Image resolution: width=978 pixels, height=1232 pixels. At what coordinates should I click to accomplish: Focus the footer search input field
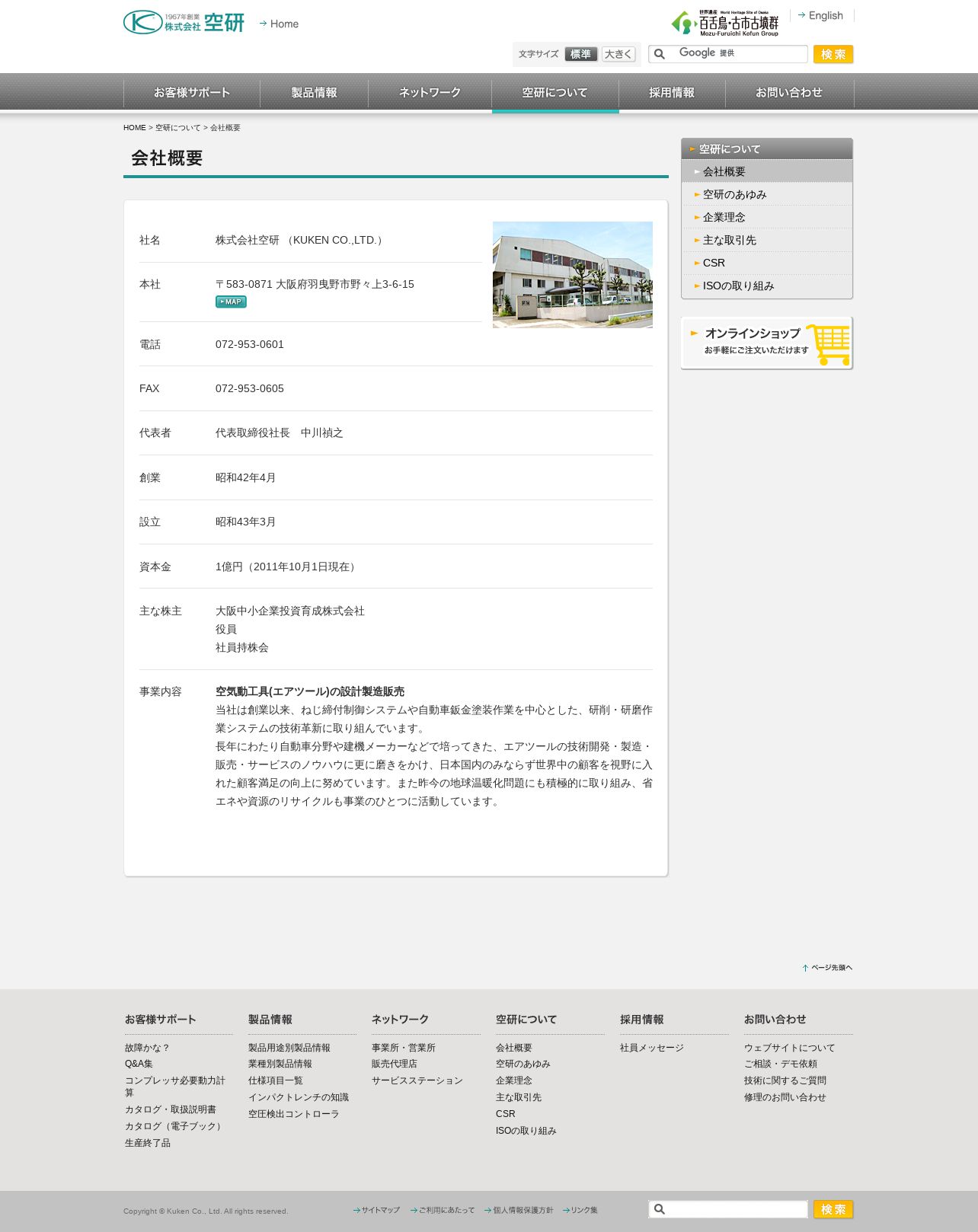coord(727,1209)
